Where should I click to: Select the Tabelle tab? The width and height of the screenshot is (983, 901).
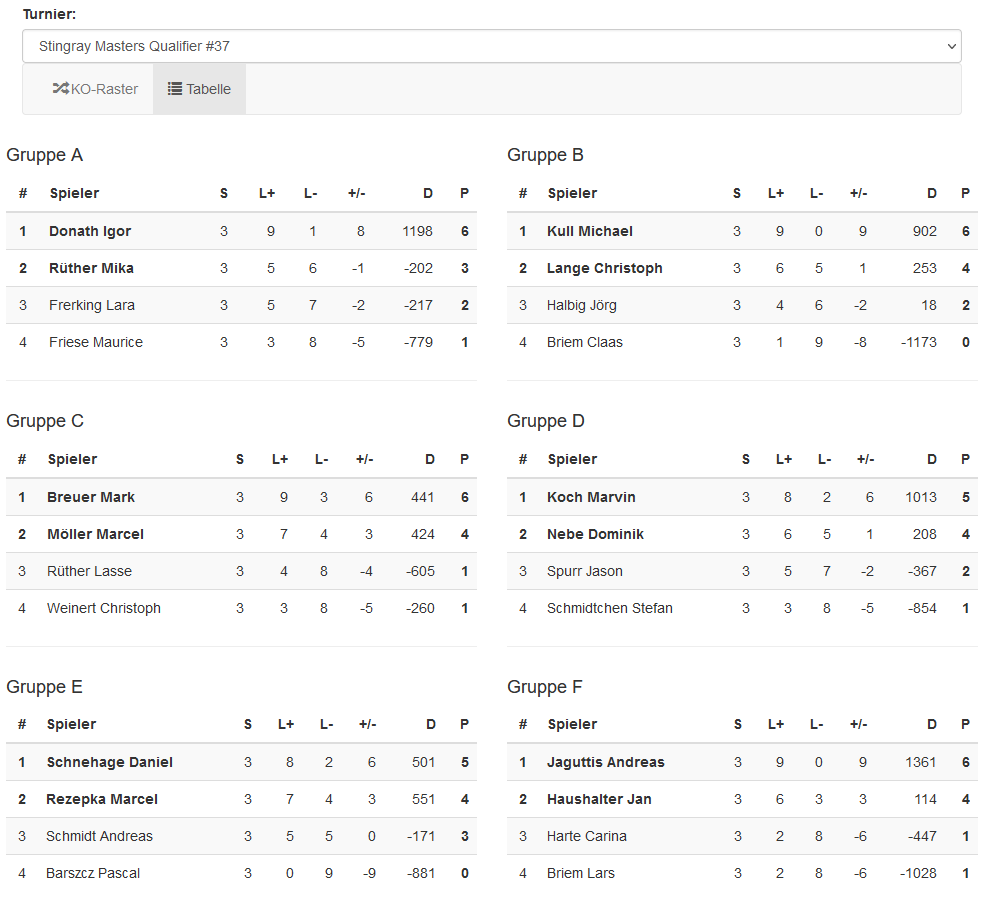tap(199, 89)
